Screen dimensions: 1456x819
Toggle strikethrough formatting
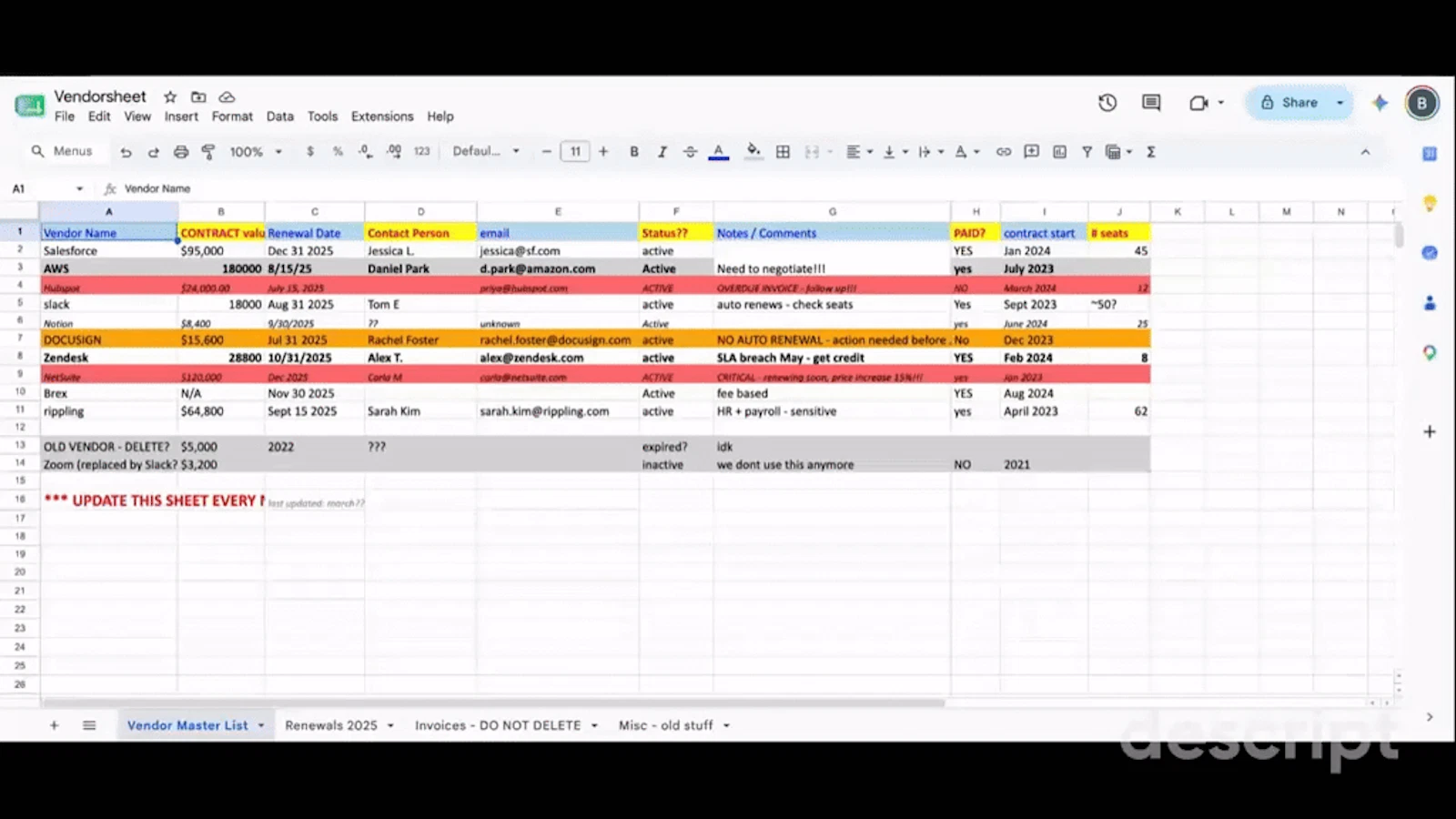coord(690,152)
